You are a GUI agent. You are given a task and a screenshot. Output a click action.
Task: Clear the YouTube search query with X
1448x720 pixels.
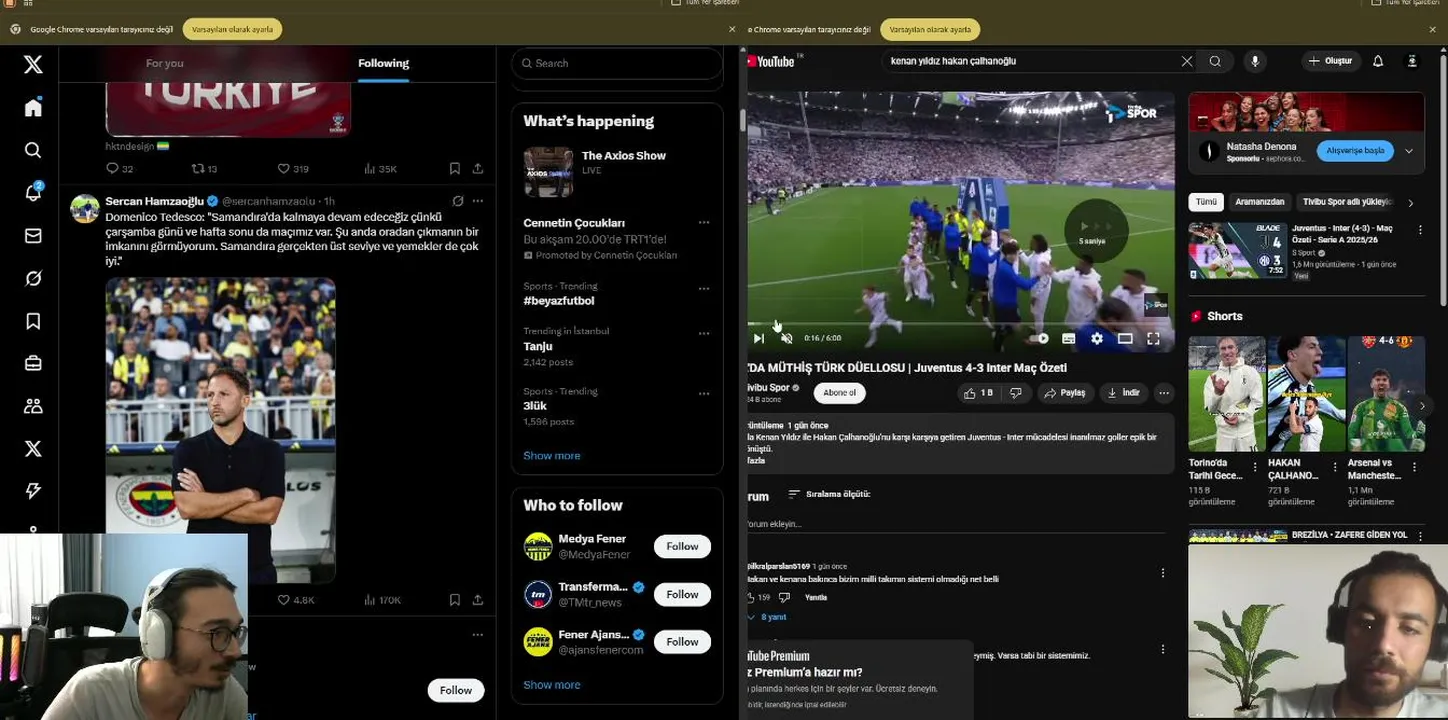(1187, 61)
